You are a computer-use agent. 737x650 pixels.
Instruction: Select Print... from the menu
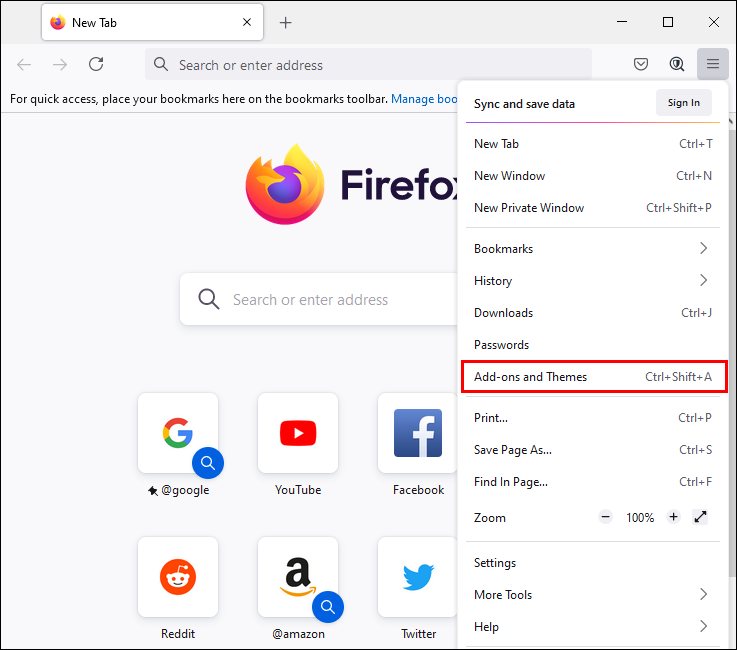[x=593, y=418]
